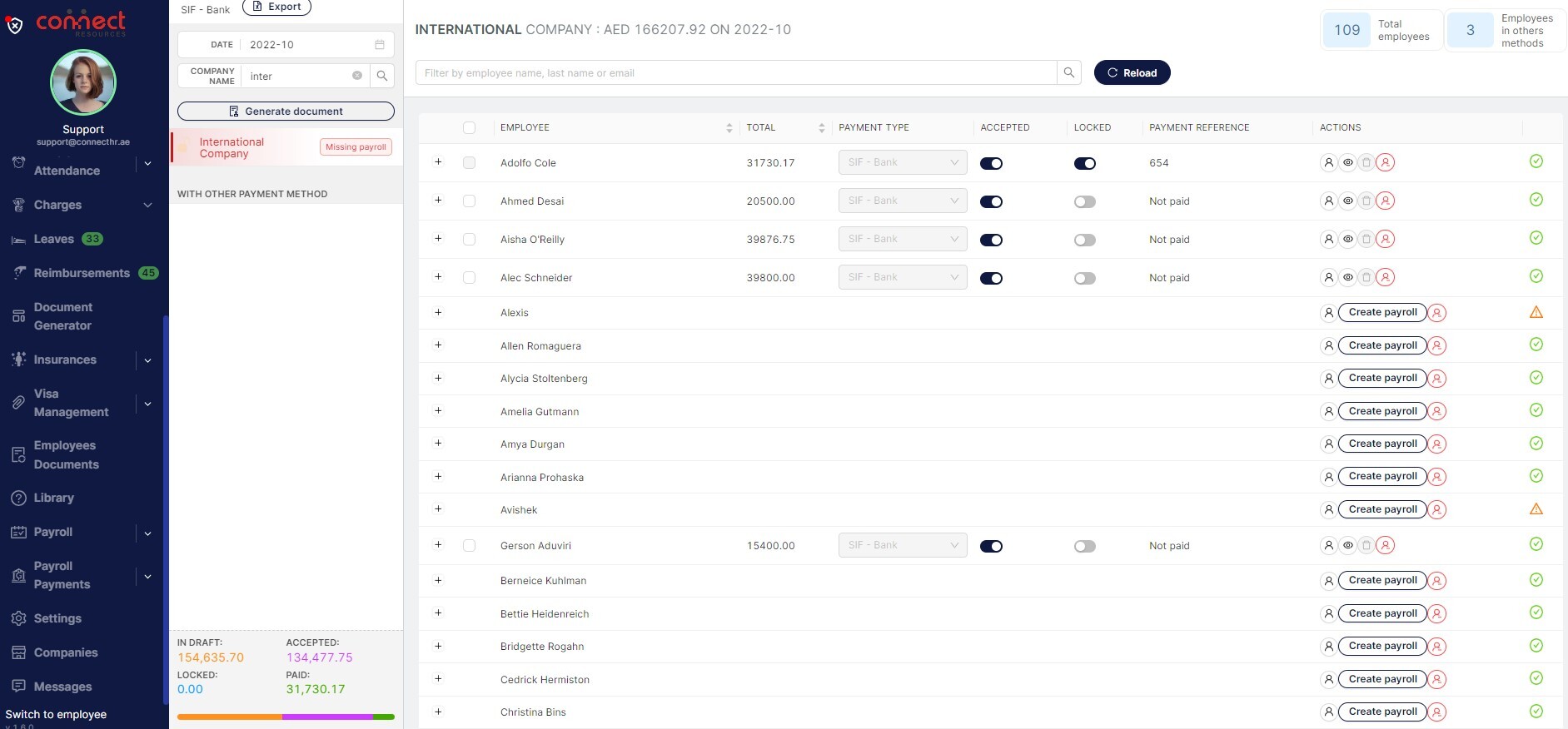
Task: Click green check status icon for Adolfo Cole
Action: (1536, 161)
